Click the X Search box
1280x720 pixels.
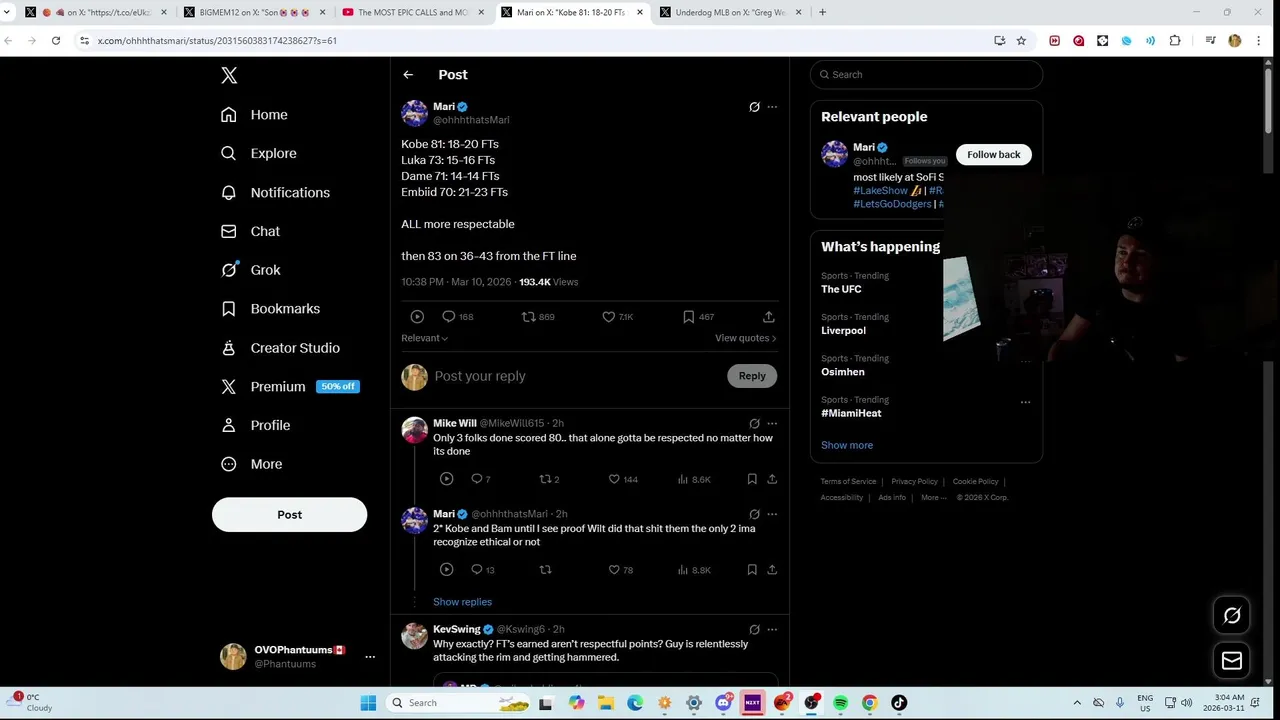(926, 75)
